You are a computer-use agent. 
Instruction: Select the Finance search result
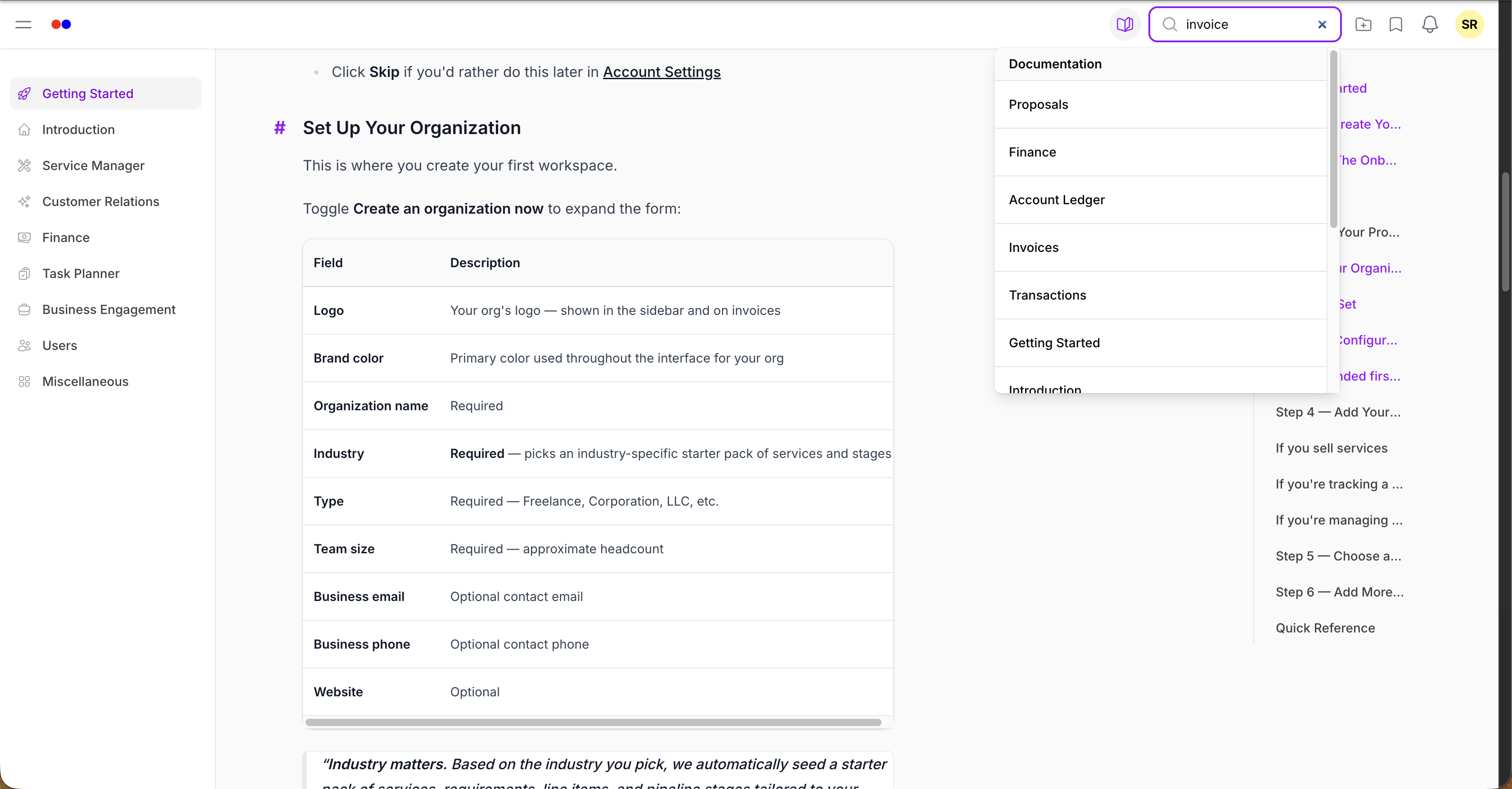tap(1161, 152)
